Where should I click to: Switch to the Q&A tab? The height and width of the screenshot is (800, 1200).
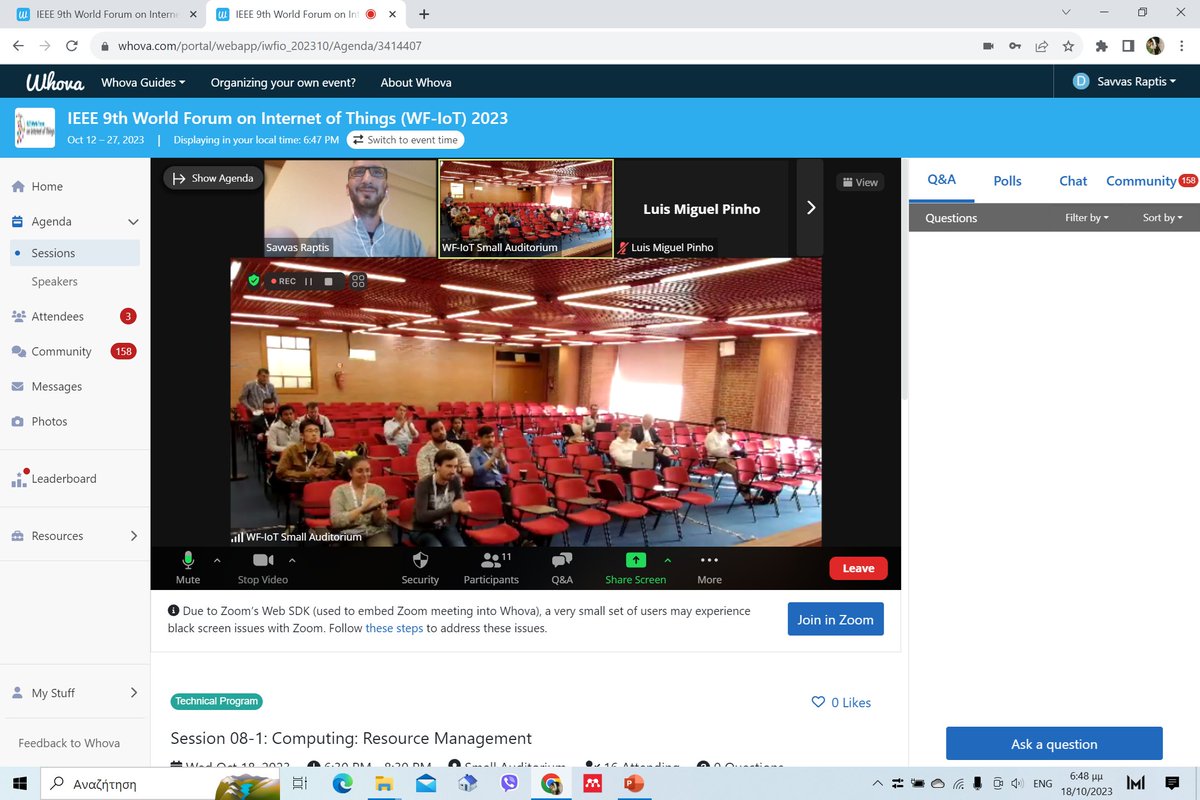click(x=942, y=180)
